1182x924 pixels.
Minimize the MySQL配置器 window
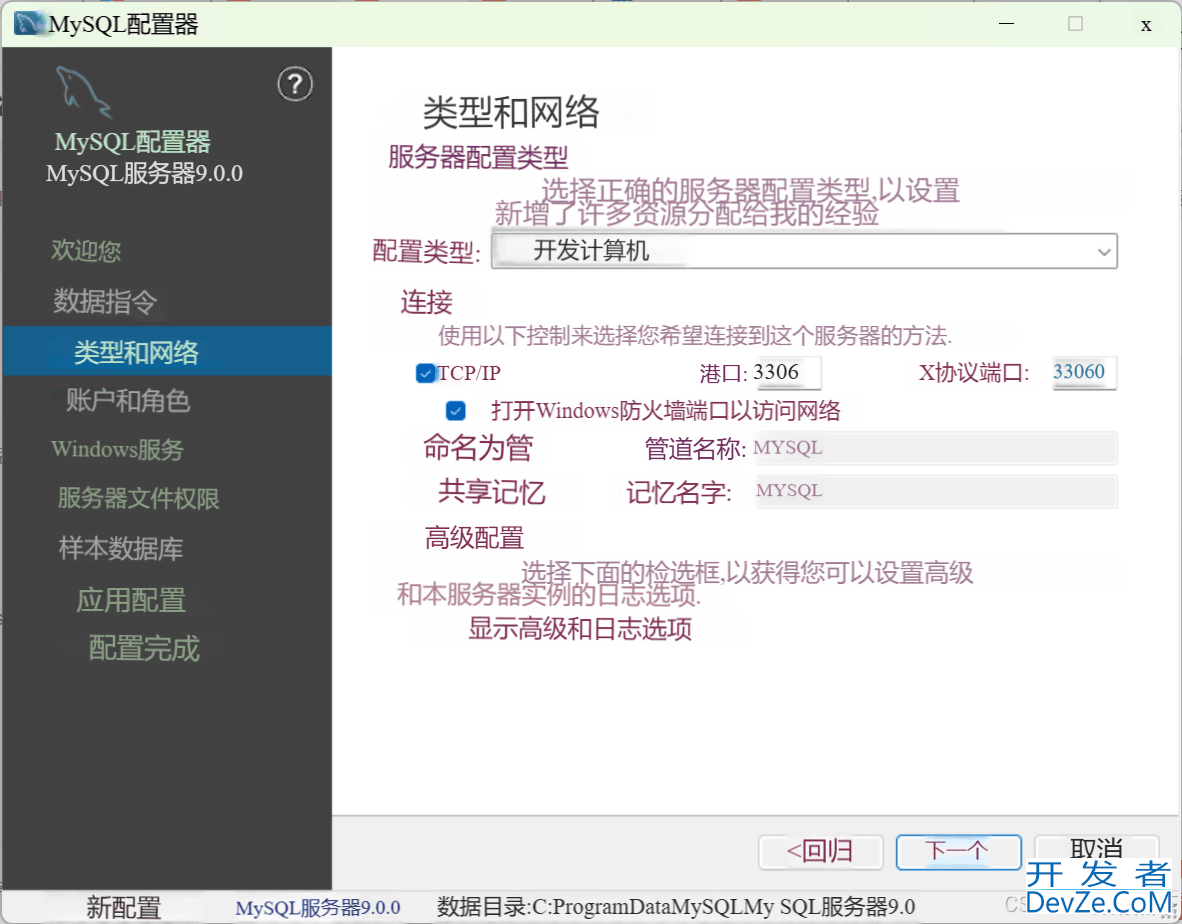(x=1006, y=24)
